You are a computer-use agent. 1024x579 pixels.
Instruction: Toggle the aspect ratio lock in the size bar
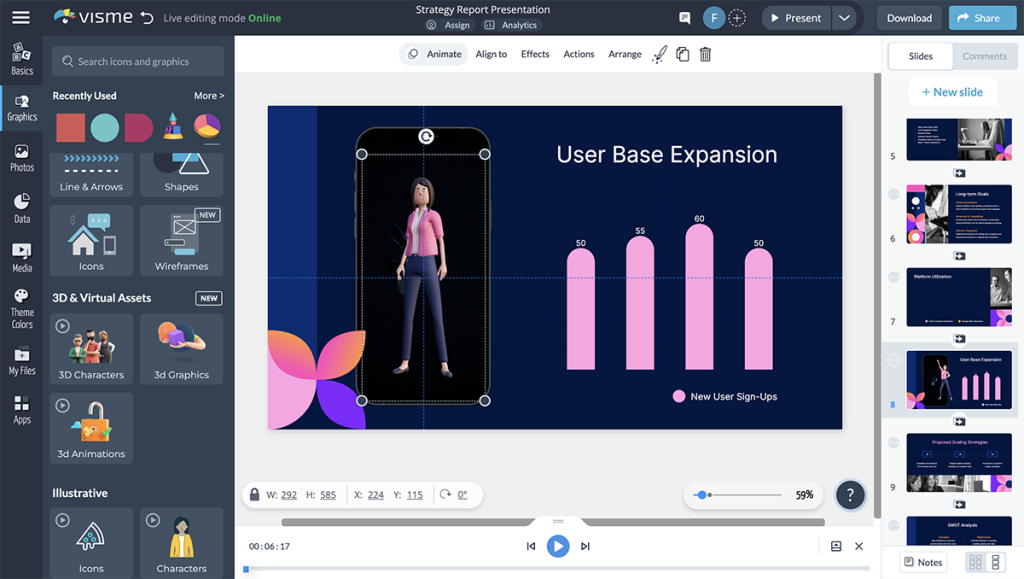click(254, 494)
